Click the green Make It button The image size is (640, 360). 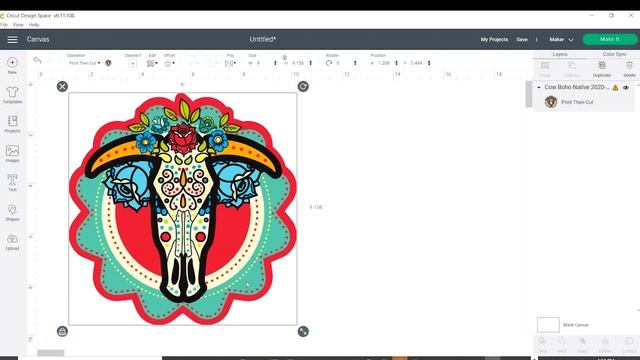(x=610, y=39)
